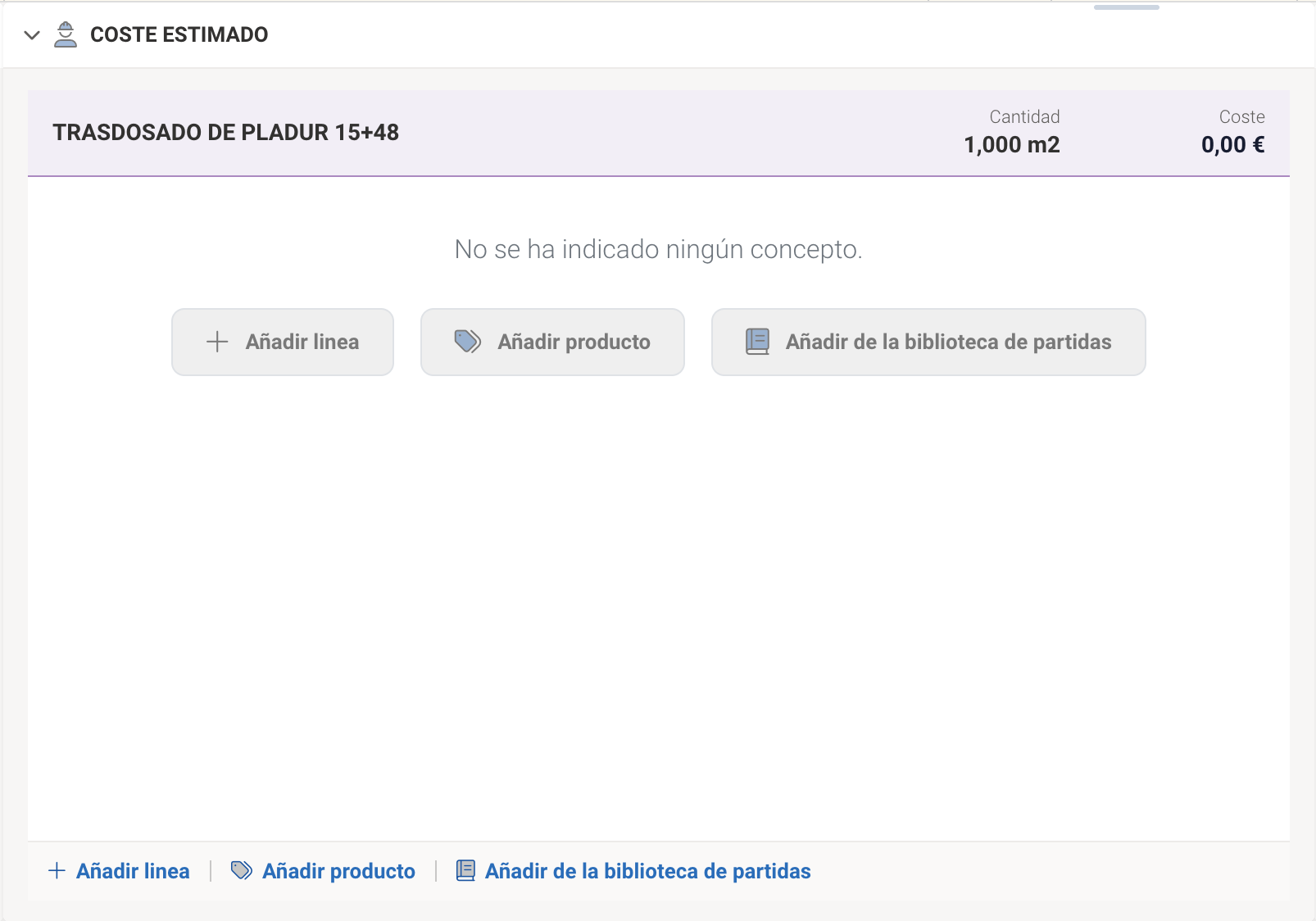Edit the 1,000 m2 quantity value
This screenshot has width=1316, height=921.
pos(1011,145)
